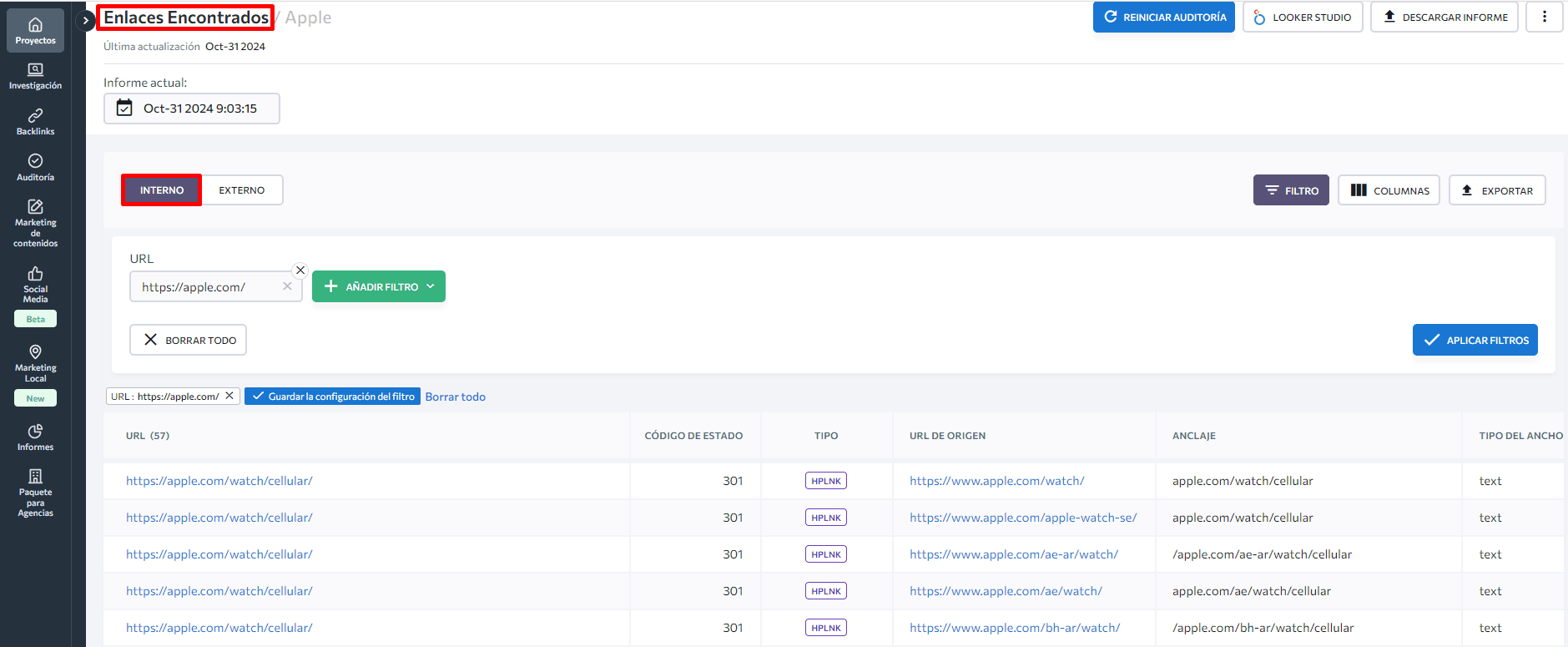1568x647 pixels.
Task: Switch to the Externo tab
Action: (x=242, y=190)
